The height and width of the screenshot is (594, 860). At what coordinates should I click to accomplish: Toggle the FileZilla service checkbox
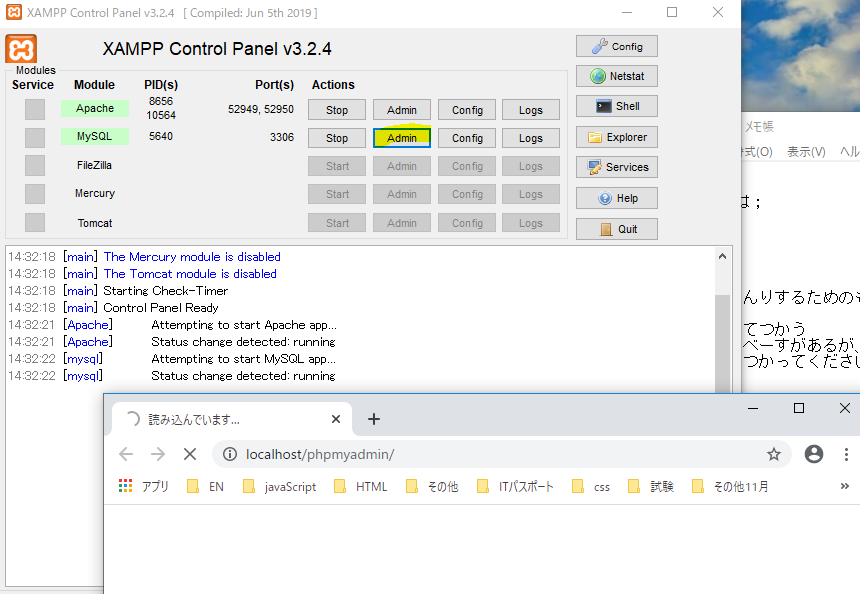coord(35,165)
